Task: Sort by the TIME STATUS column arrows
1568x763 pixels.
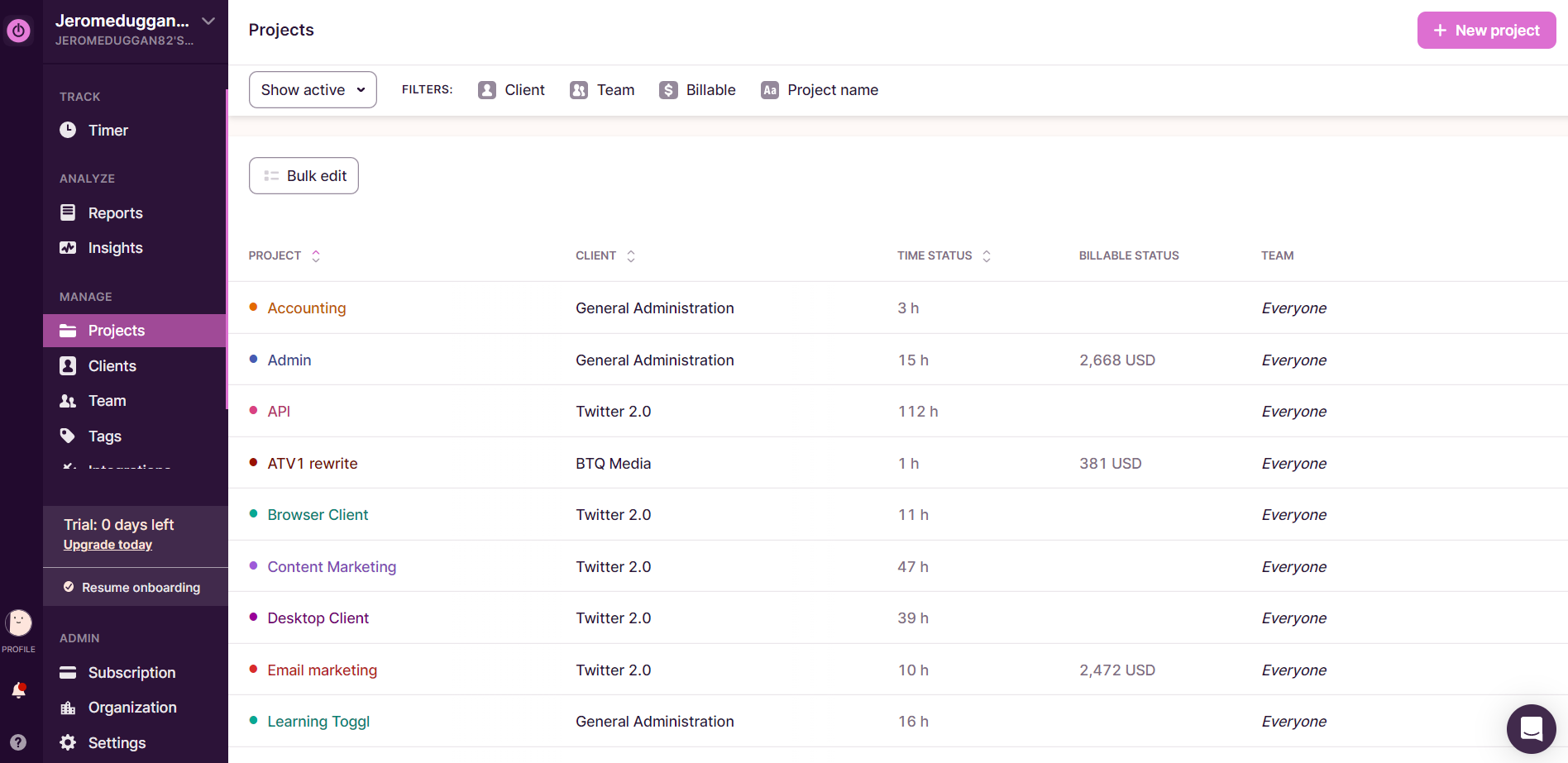Action: click(x=987, y=256)
